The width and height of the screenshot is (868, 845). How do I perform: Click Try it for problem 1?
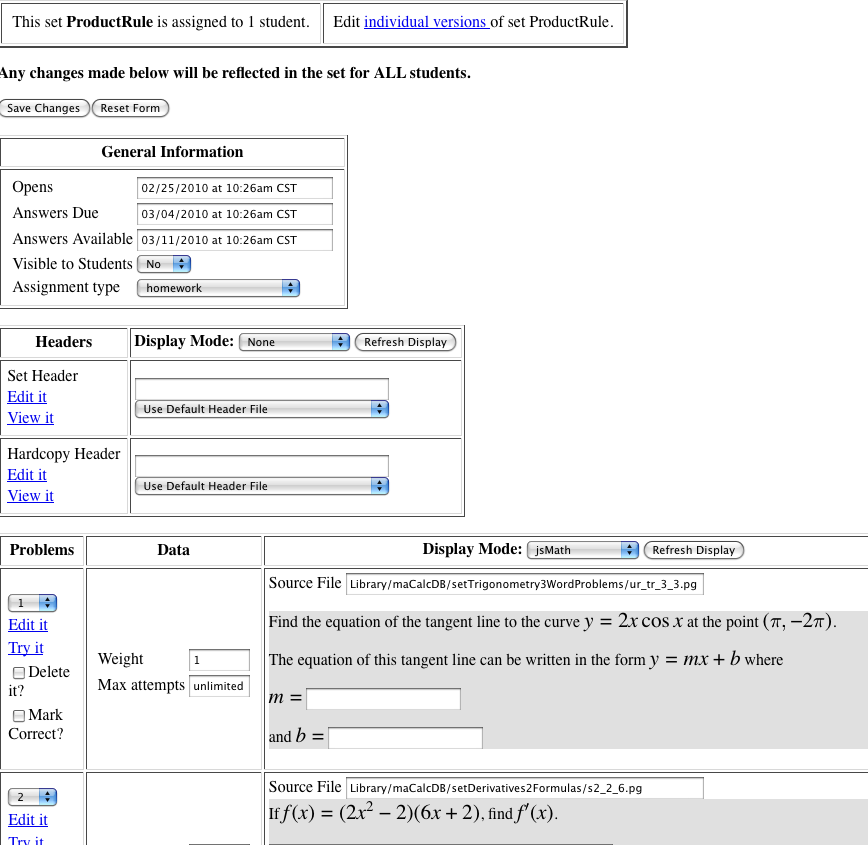[x=26, y=648]
